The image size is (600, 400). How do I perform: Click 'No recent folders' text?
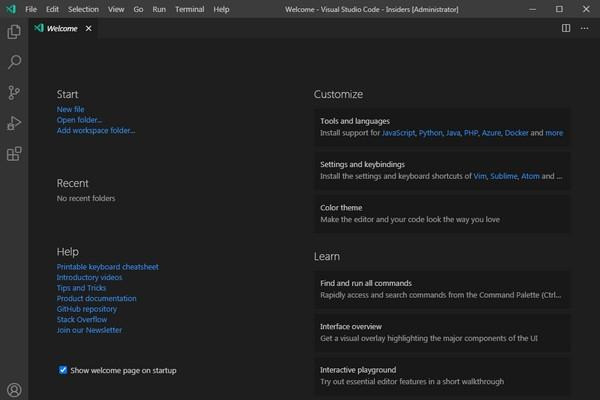pyautogui.click(x=86, y=198)
